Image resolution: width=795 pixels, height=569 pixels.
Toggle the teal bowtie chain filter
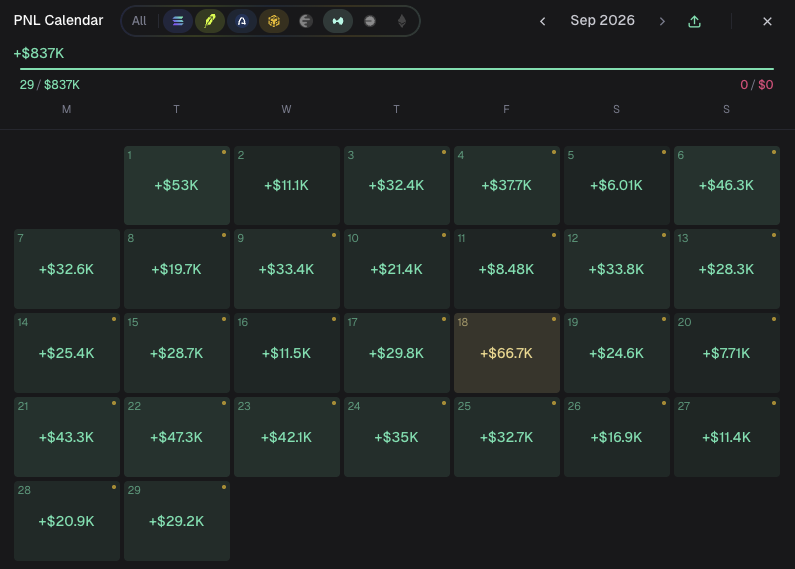pos(338,21)
